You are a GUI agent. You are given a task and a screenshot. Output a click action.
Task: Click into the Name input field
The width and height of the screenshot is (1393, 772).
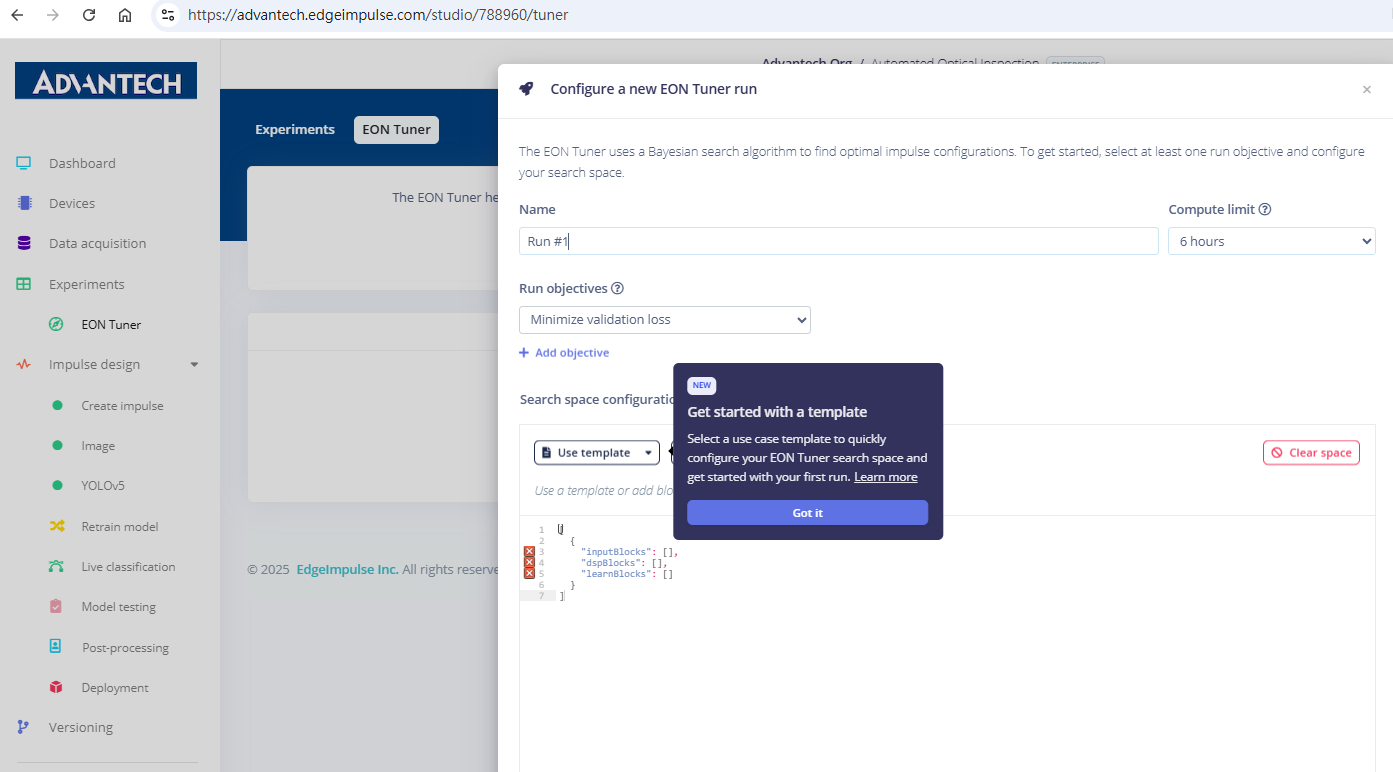click(x=838, y=241)
